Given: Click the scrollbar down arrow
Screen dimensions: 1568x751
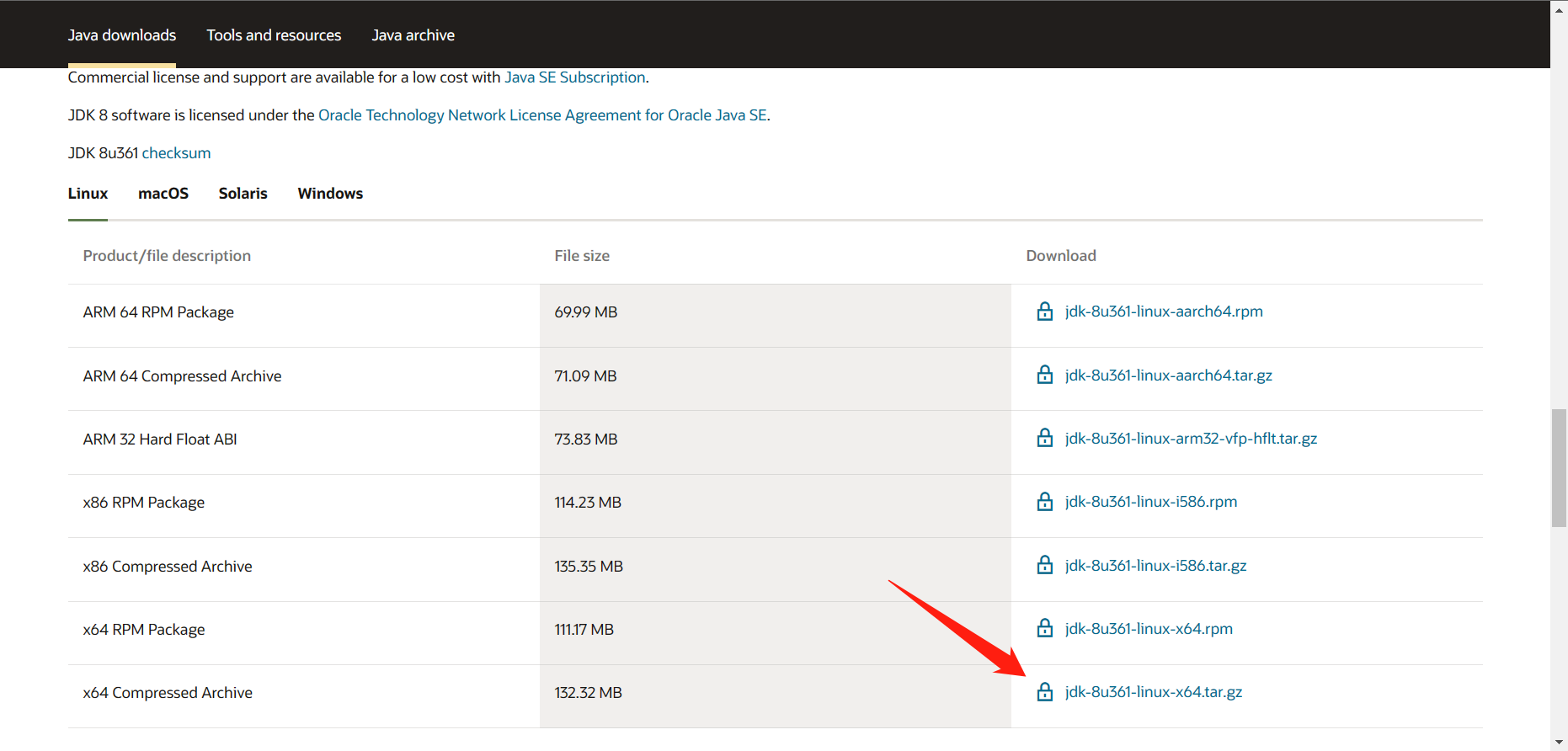Looking at the screenshot, I should 1560,743.
